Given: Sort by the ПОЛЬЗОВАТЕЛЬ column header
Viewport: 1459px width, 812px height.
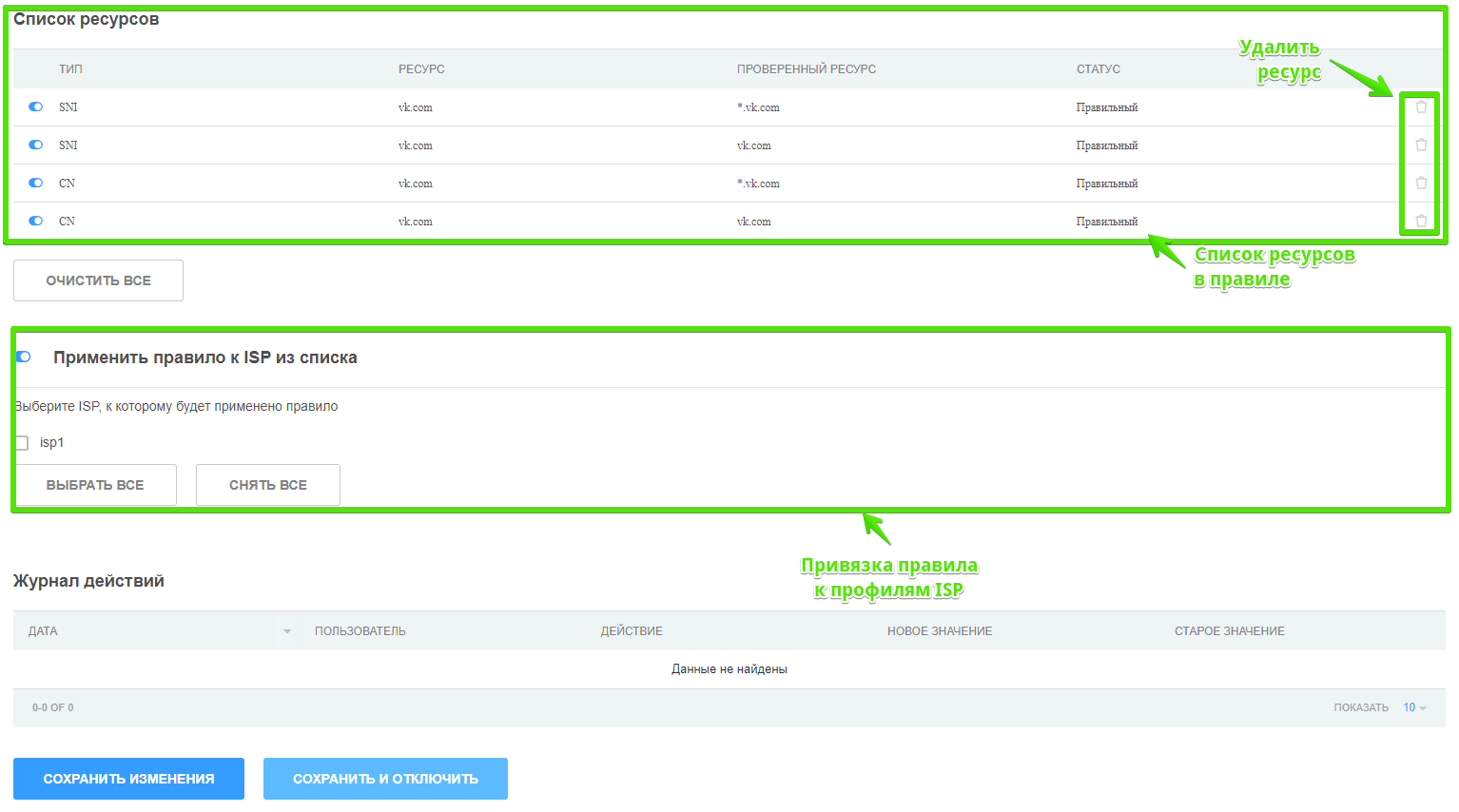Looking at the screenshot, I should [360, 631].
